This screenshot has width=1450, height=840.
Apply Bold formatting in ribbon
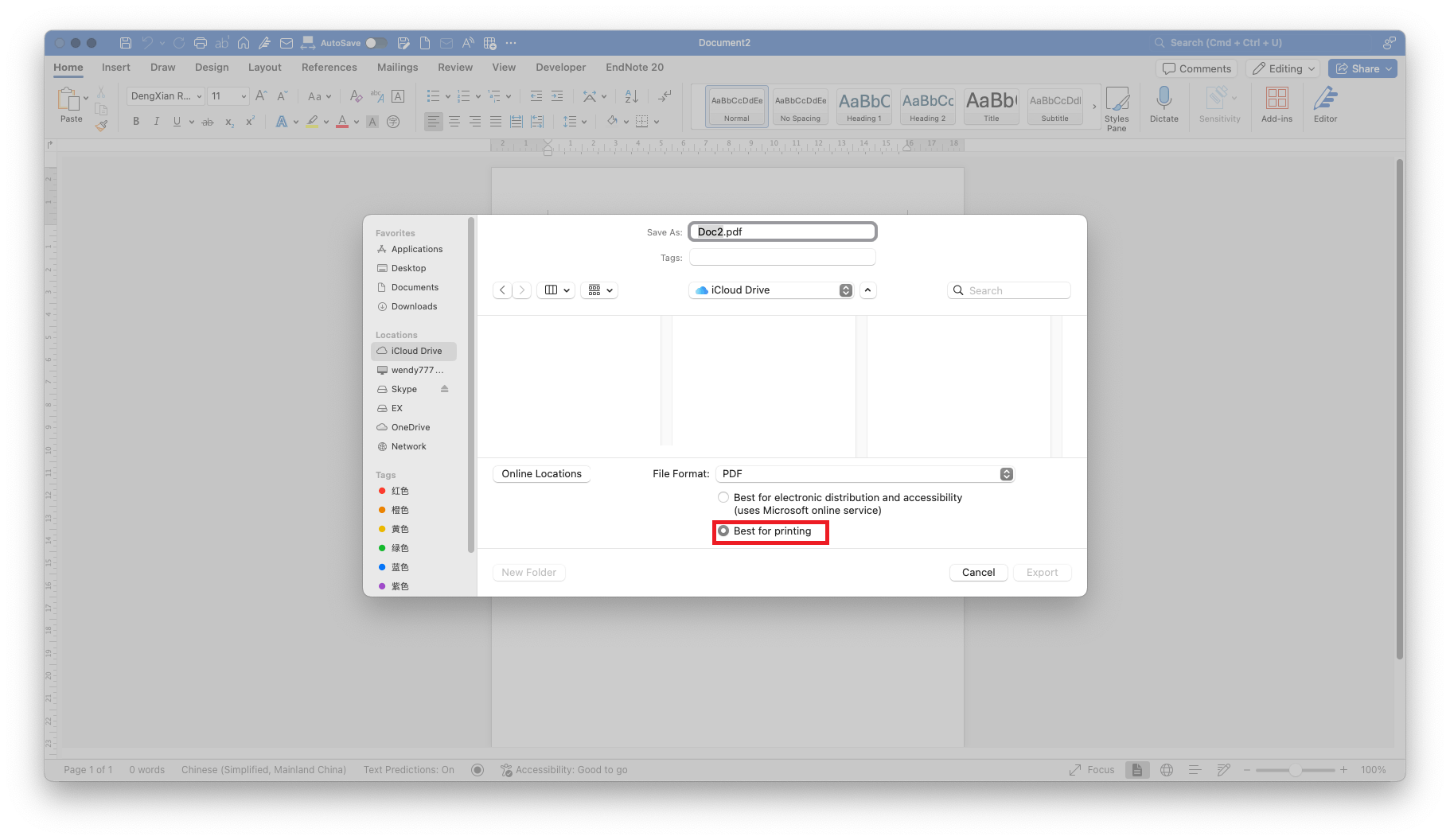[x=136, y=122]
